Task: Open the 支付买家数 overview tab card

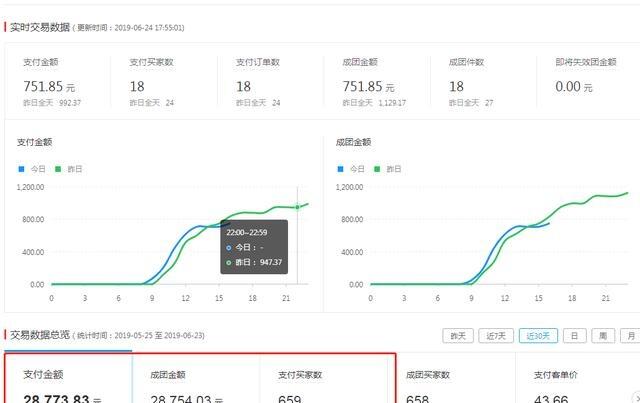Action: 324,379
